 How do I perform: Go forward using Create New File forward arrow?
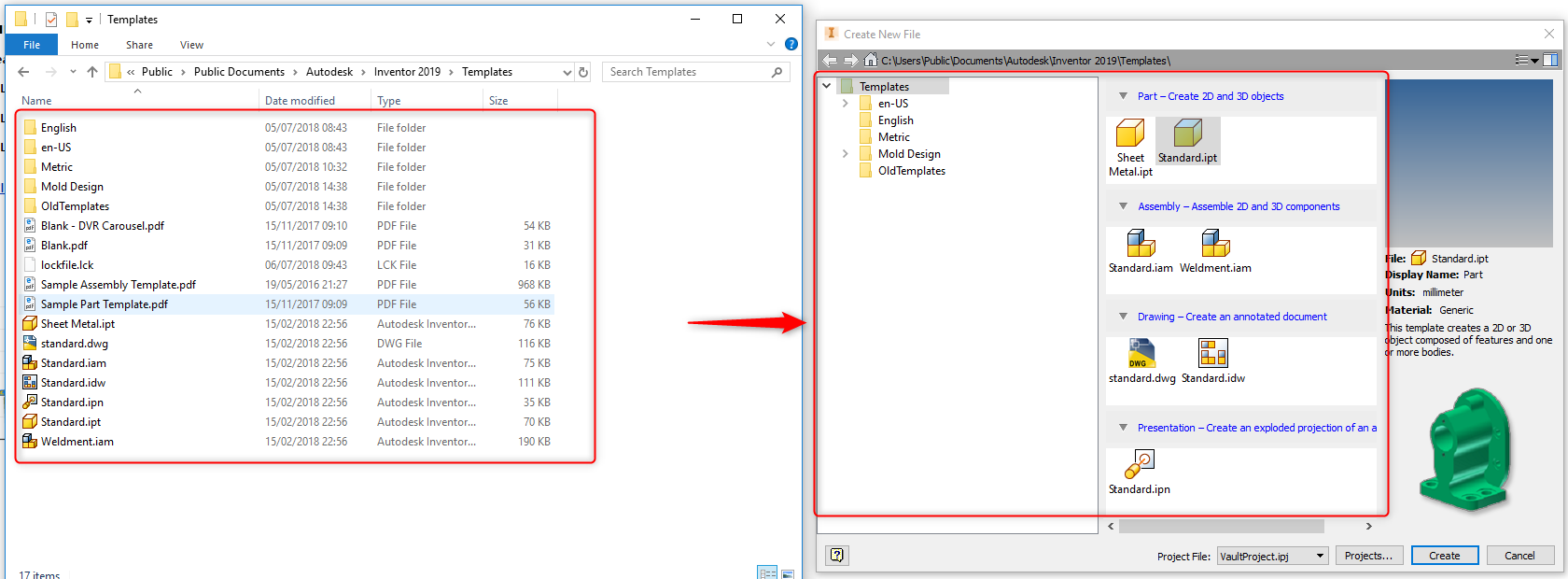[850, 60]
